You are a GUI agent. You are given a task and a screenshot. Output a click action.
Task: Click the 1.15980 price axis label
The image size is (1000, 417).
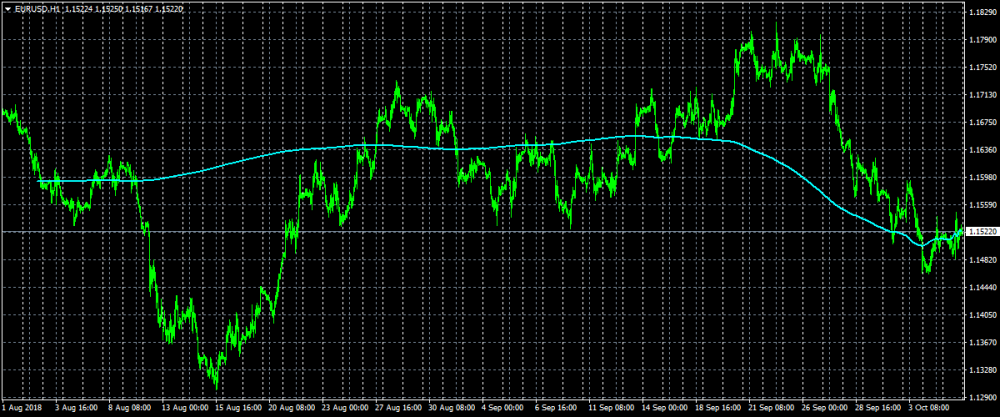point(982,177)
